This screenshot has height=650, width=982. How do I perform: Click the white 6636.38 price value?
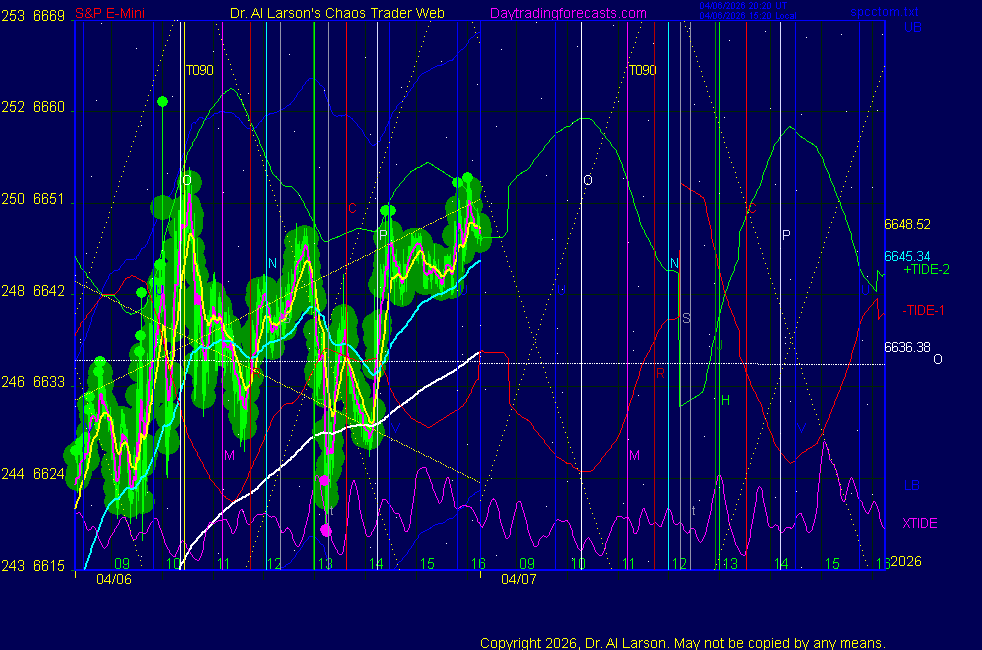(x=907, y=347)
